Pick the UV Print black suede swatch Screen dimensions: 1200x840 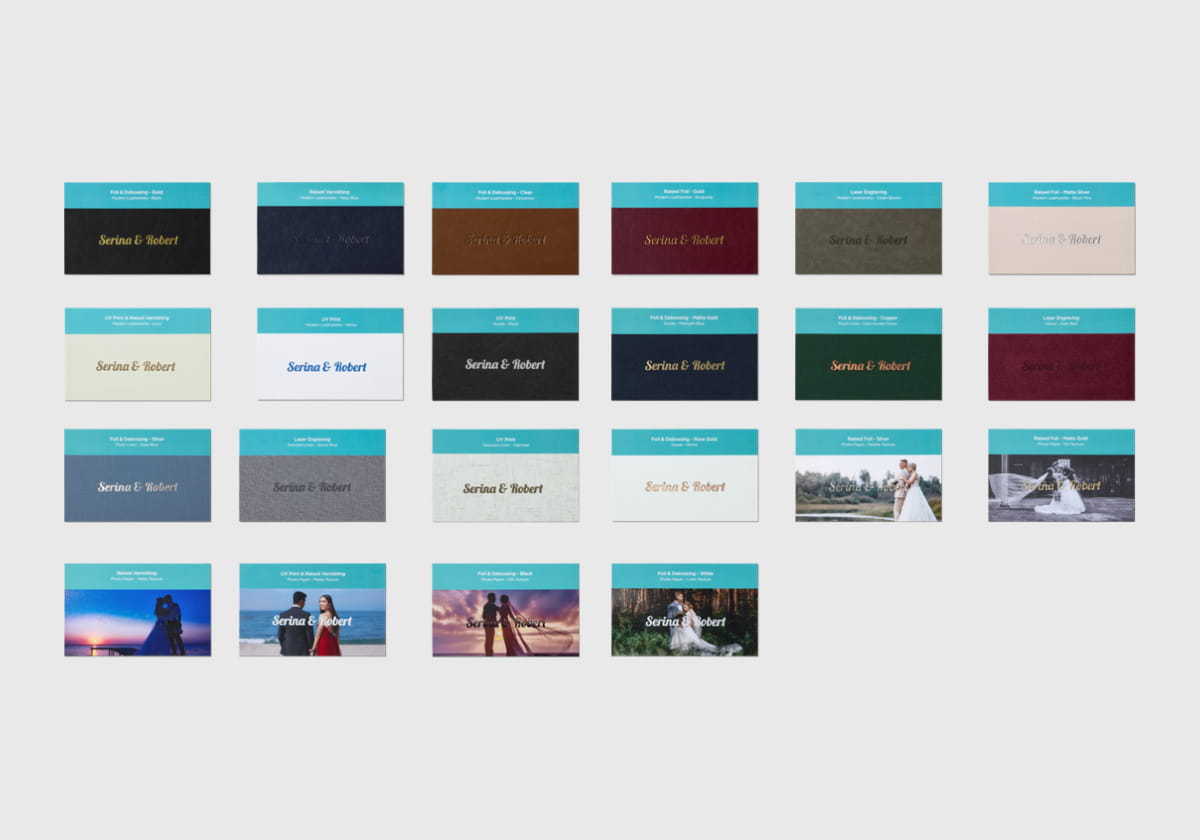coord(505,354)
